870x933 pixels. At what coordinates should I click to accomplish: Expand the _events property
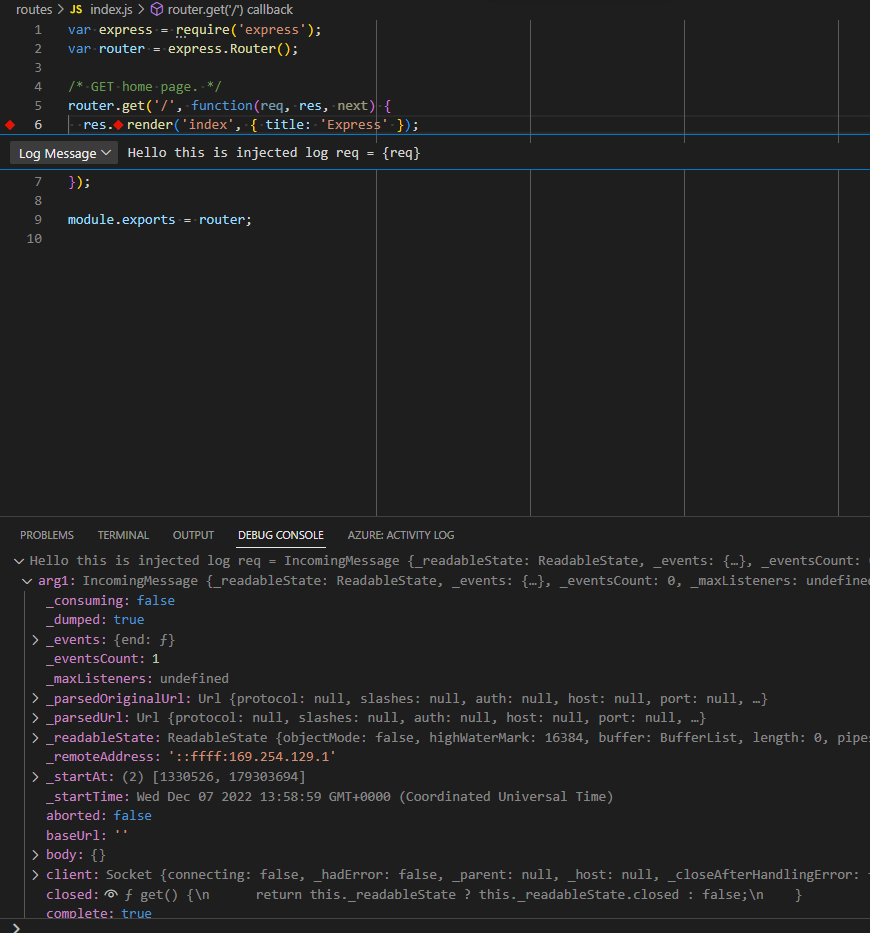tap(35, 640)
